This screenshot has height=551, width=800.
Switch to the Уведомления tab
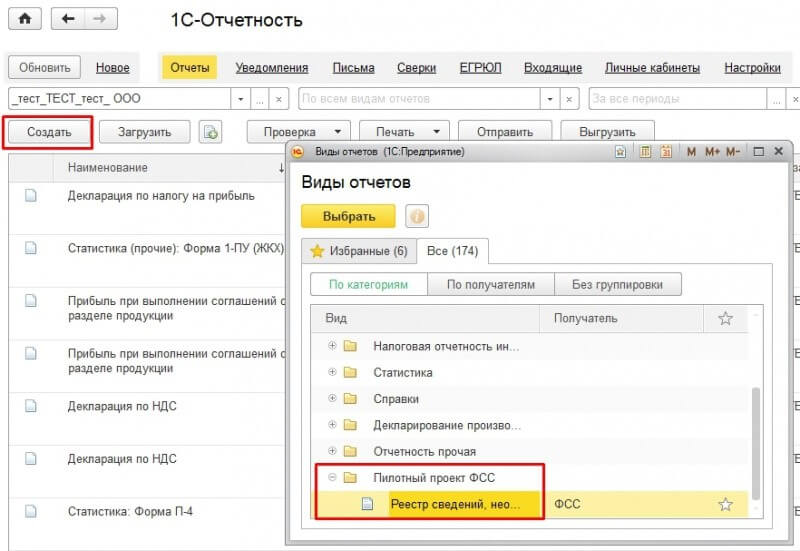point(271,68)
